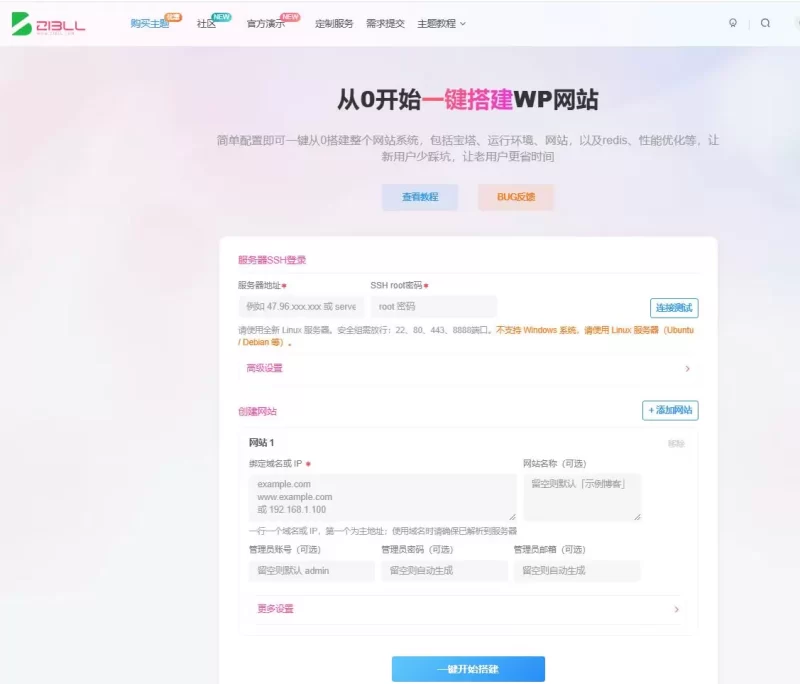Open 社区 menu item
This screenshot has height=684, width=800.
(x=206, y=23)
